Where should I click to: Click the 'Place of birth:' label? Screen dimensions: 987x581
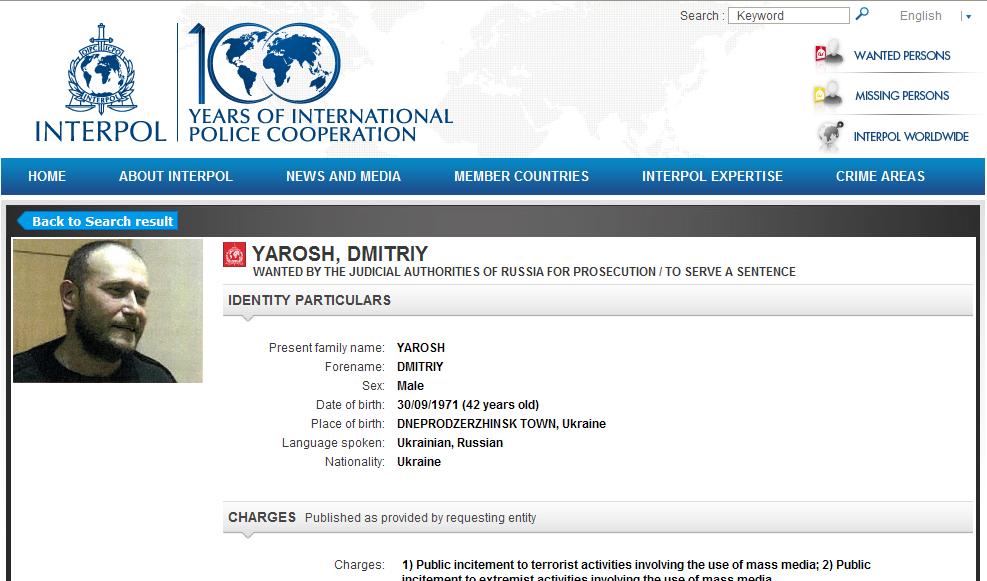point(347,424)
